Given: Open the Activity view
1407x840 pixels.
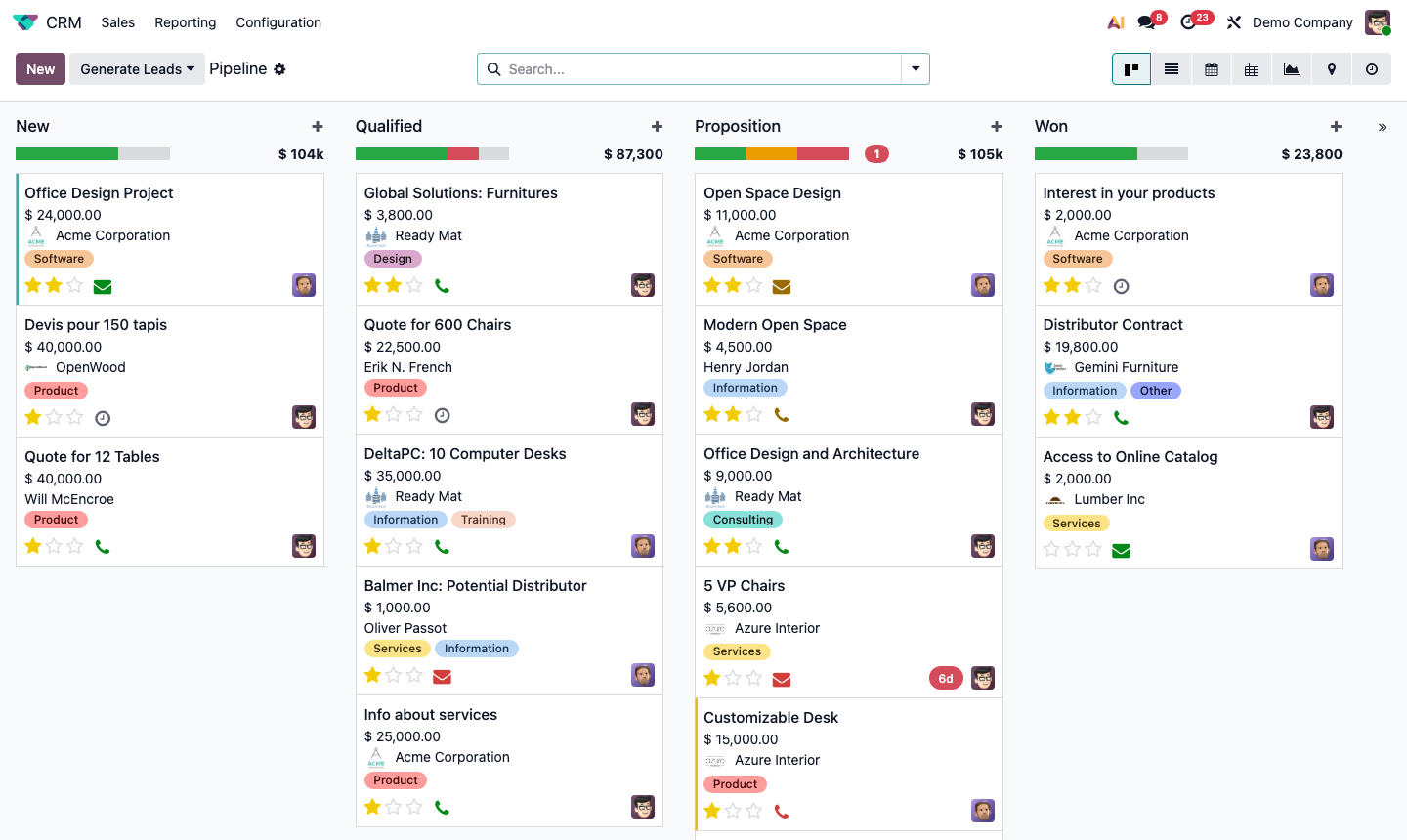Looking at the screenshot, I should [1371, 69].
